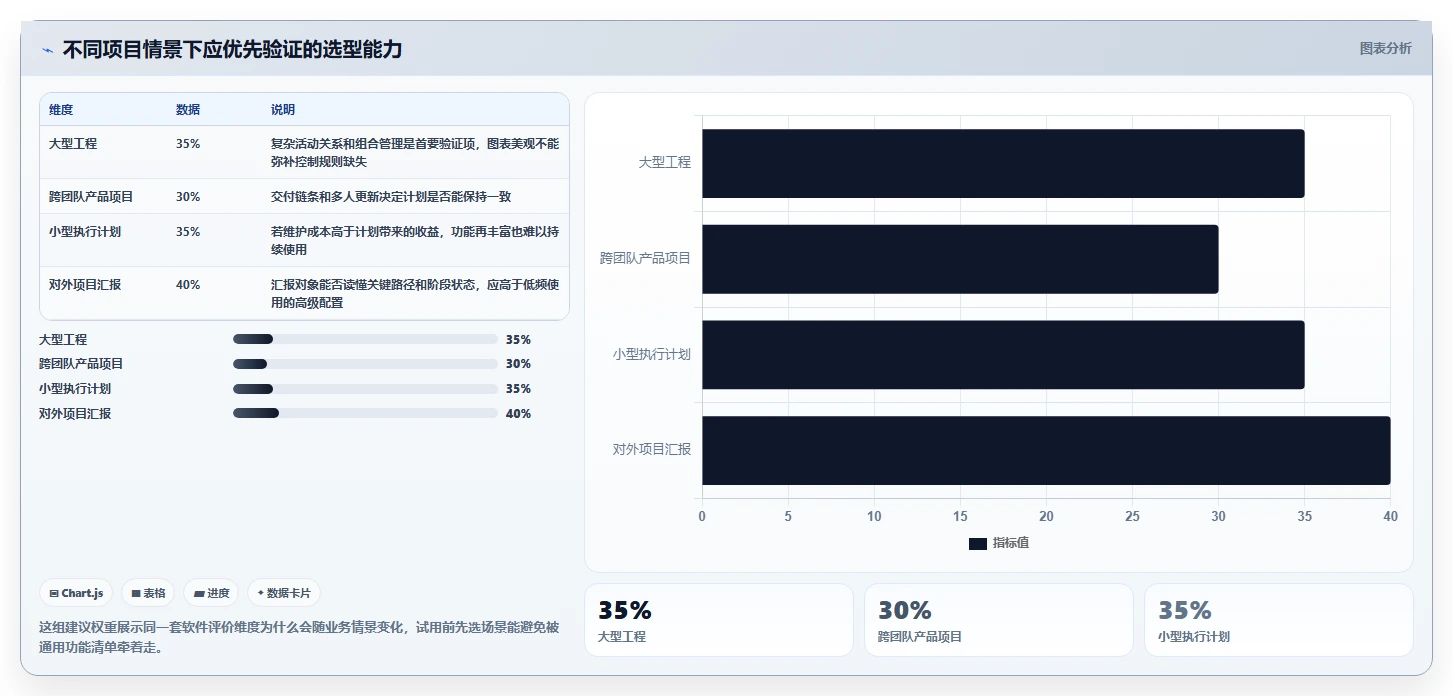Click the x-axis tick 25
Image resolution: width=1453 pixels, height=696 pixels.
click(1132, 517)
